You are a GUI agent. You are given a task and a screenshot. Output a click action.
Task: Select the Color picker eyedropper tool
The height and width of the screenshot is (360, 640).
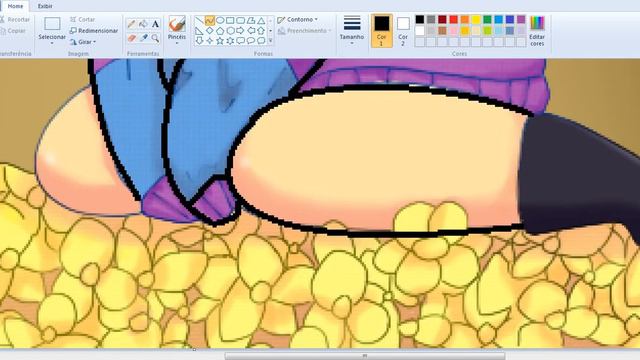point(143,38)
